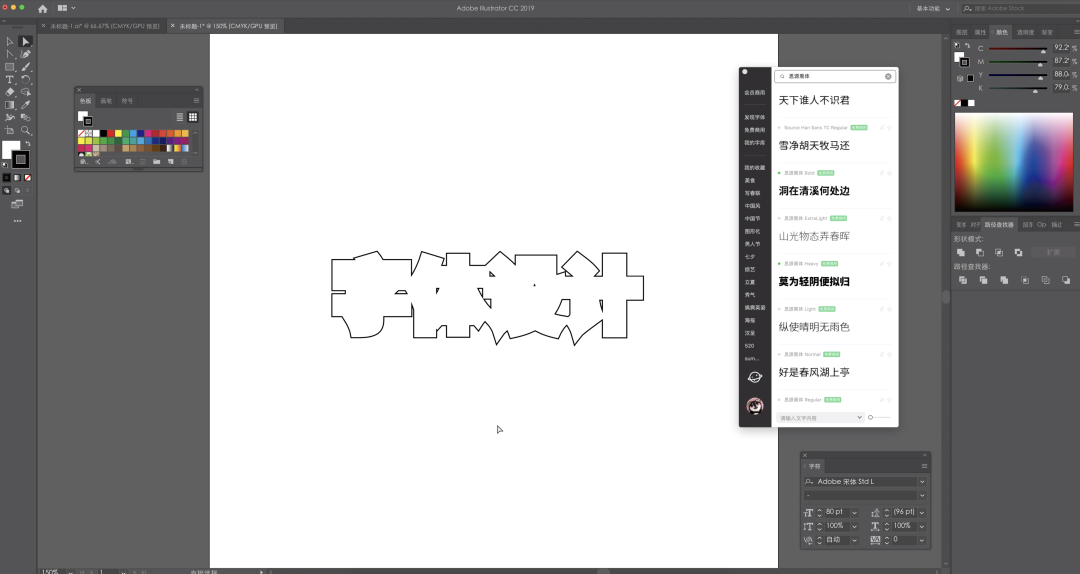Screen dimensions: 1080x574
Task: Switch swatches panel to thumbnail grid view
Action: 193,117
